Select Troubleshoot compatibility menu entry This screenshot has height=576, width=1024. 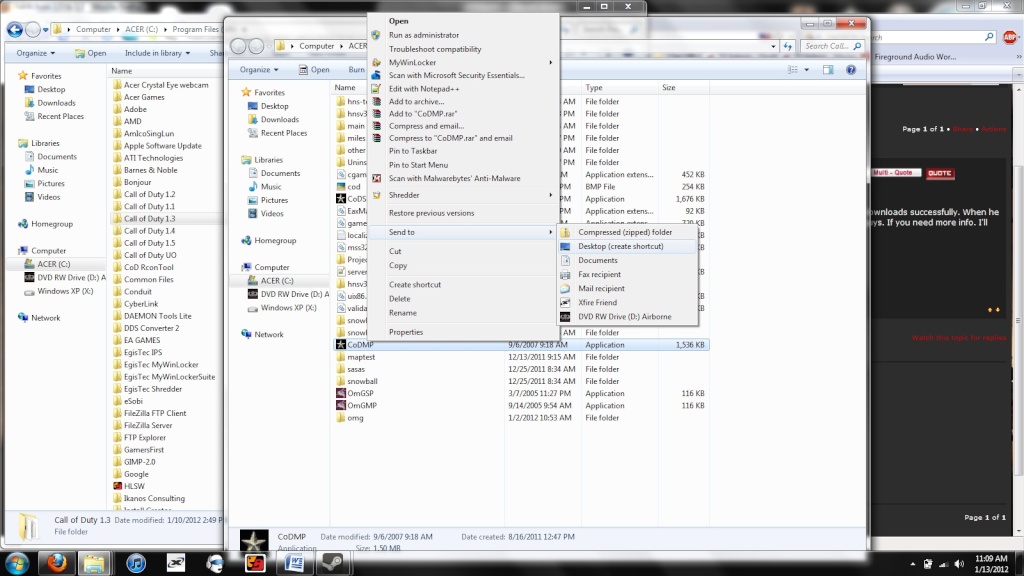[x=435, y=49]
